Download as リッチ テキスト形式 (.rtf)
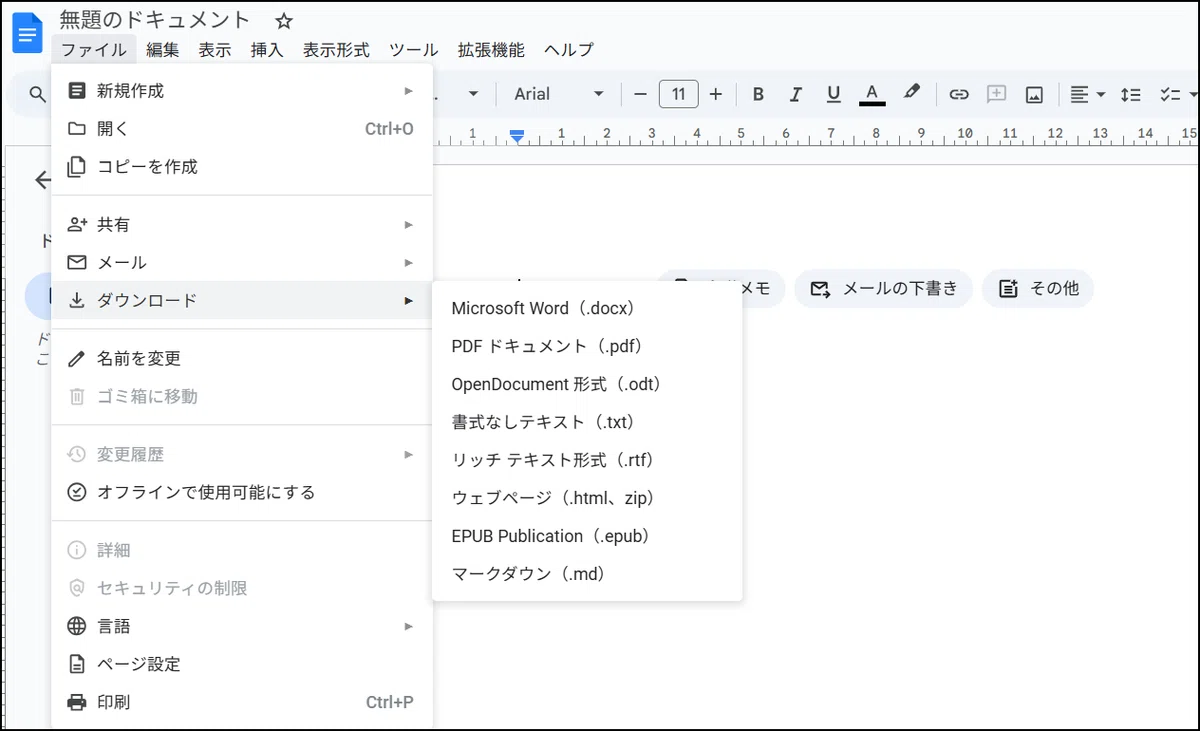Viewport: 1200px width, 731px height. click(587, 461)
